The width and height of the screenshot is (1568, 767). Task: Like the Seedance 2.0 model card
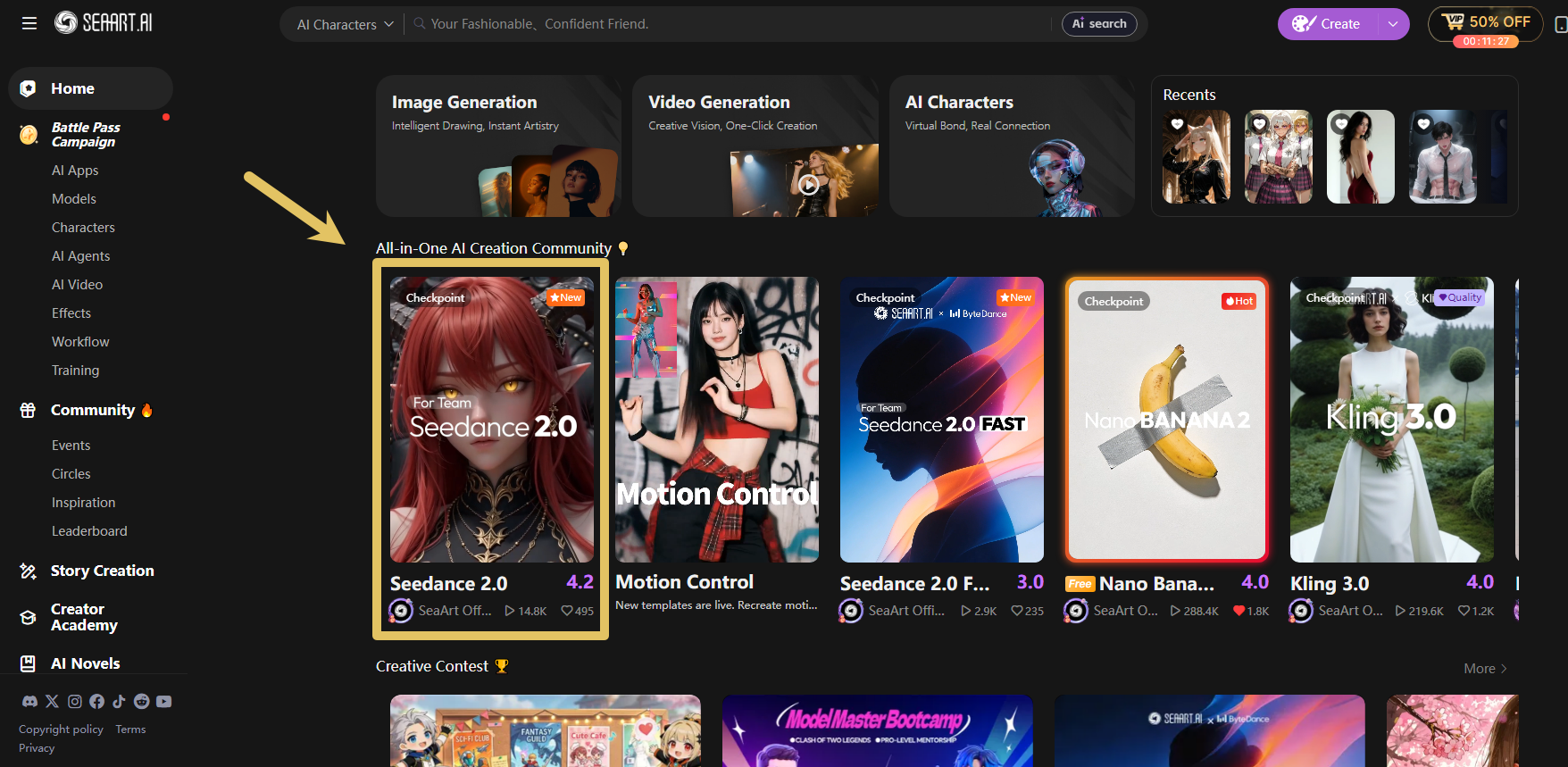(567, 611)
